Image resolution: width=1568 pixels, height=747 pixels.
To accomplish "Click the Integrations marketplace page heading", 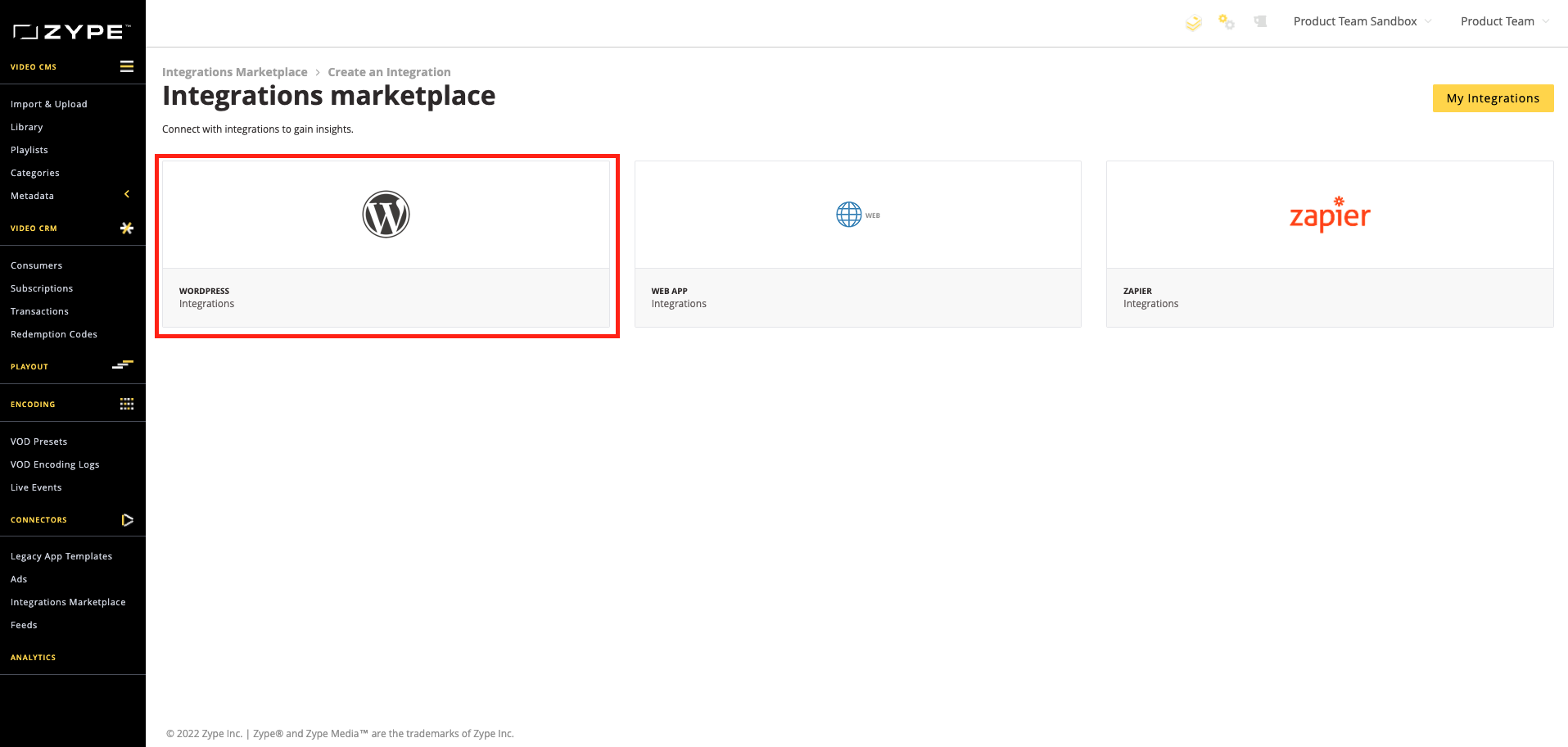I will 328,96.
